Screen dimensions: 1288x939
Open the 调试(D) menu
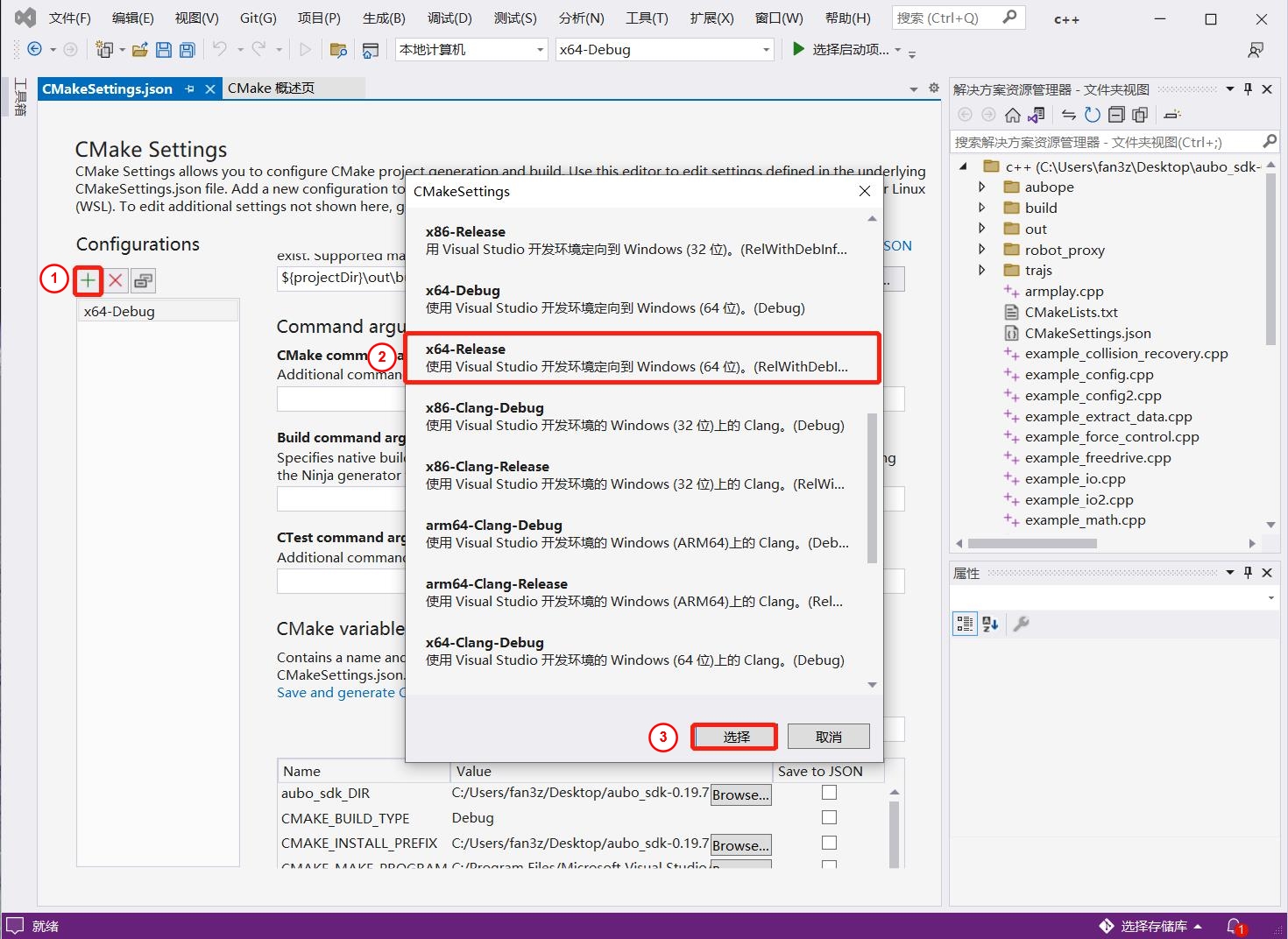coord(449,18)
